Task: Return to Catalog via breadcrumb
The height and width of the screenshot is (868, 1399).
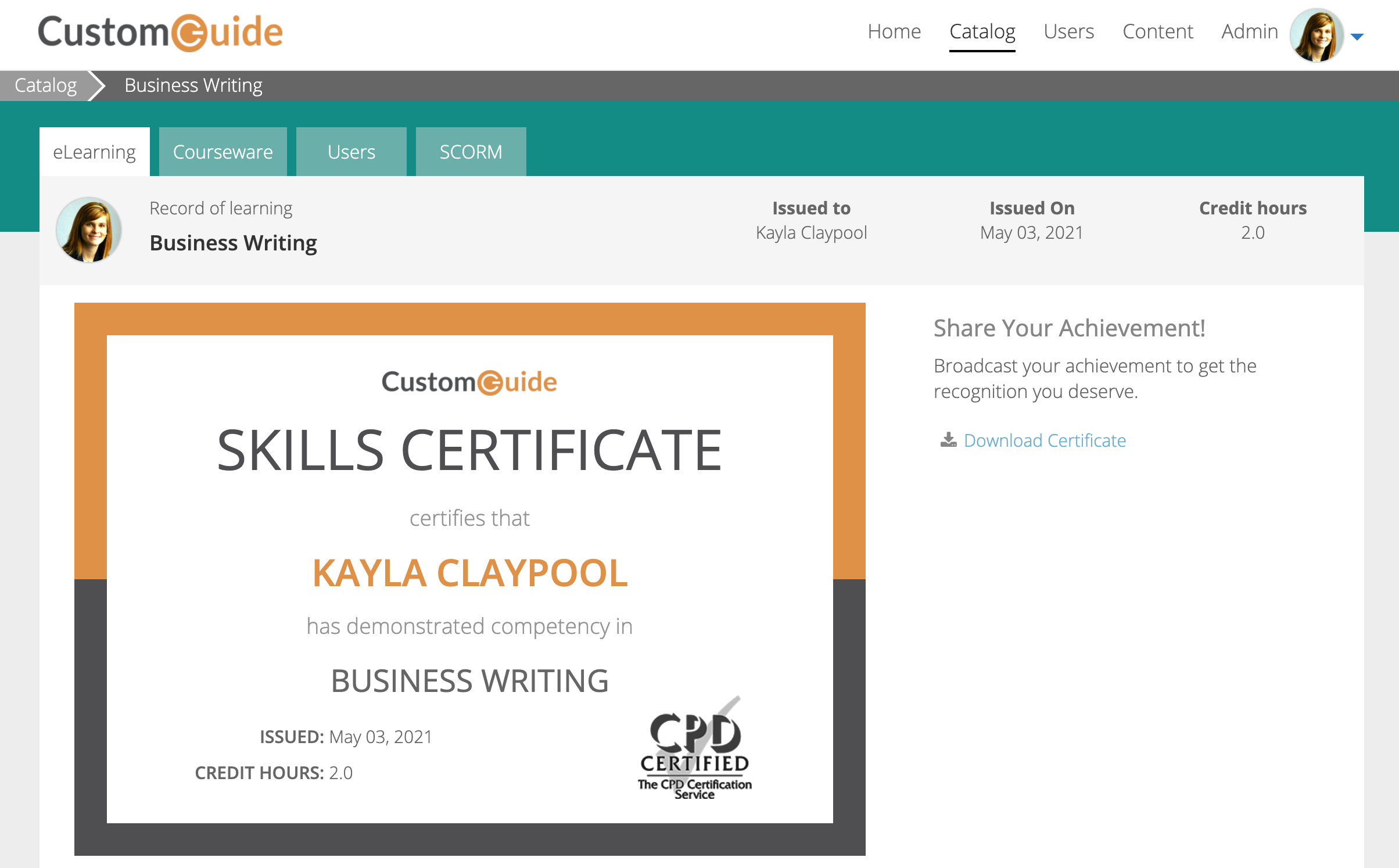Action: 45,85
